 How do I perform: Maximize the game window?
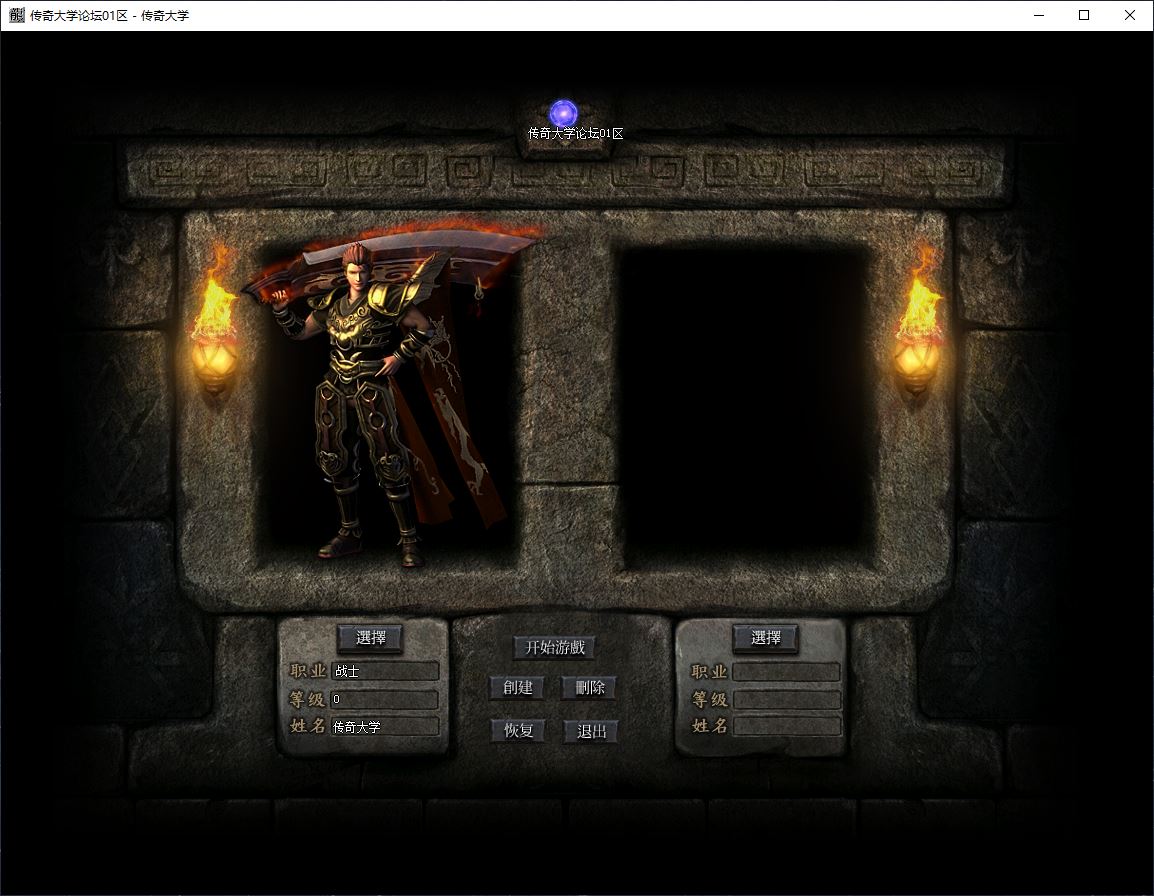(1084, 15)
